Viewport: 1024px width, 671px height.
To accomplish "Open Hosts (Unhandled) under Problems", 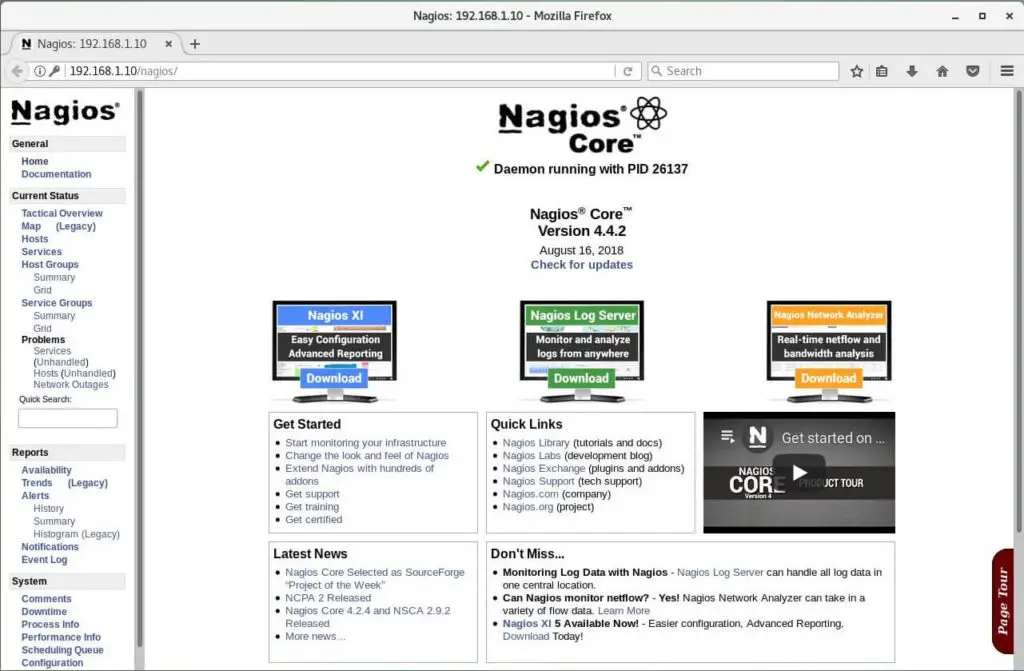I will (x=74, y=374).
